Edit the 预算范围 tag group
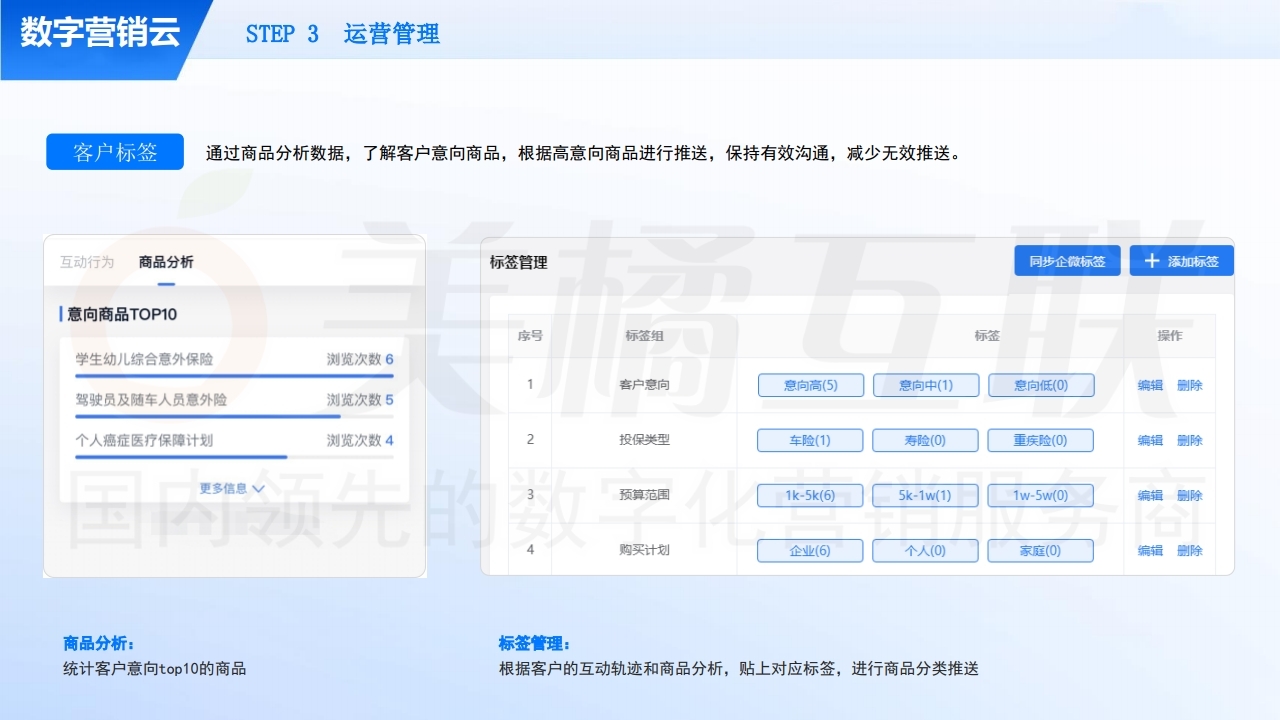Viewport: 1280px width, 720px height. click(x=1150, y=495)
